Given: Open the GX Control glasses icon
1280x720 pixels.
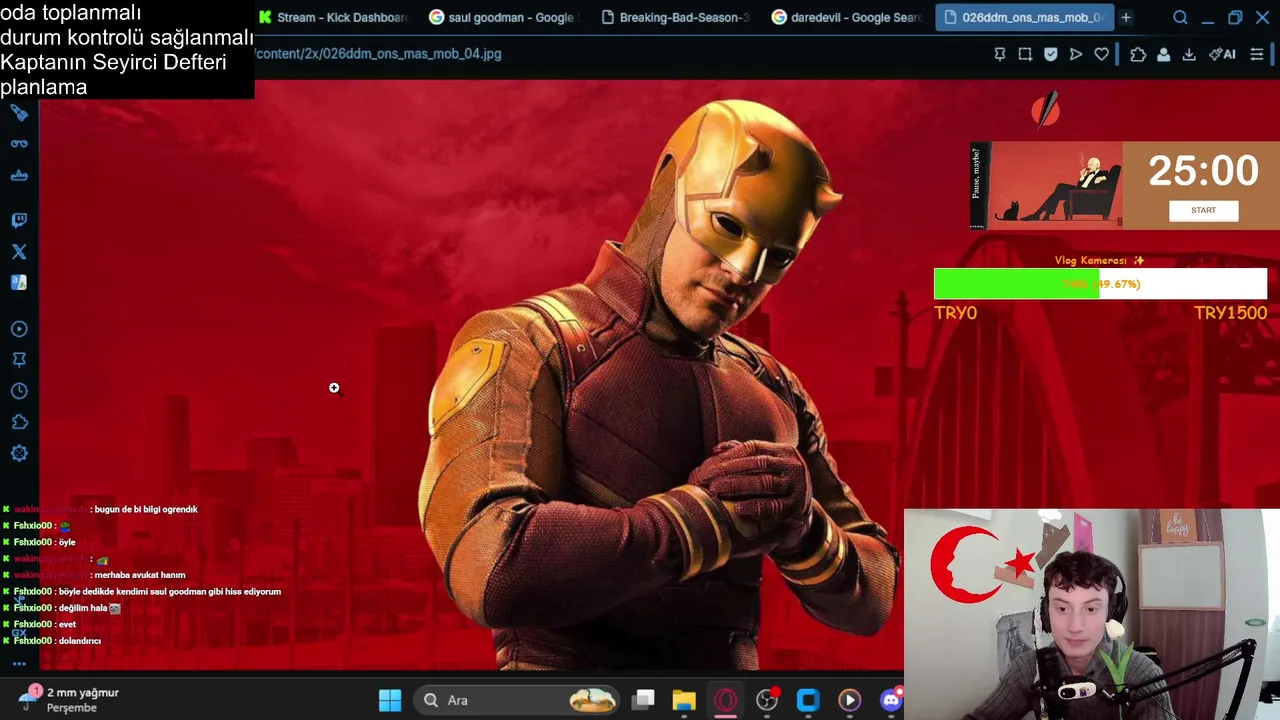Looking at the screenshot, I should [x=19, y=144].
